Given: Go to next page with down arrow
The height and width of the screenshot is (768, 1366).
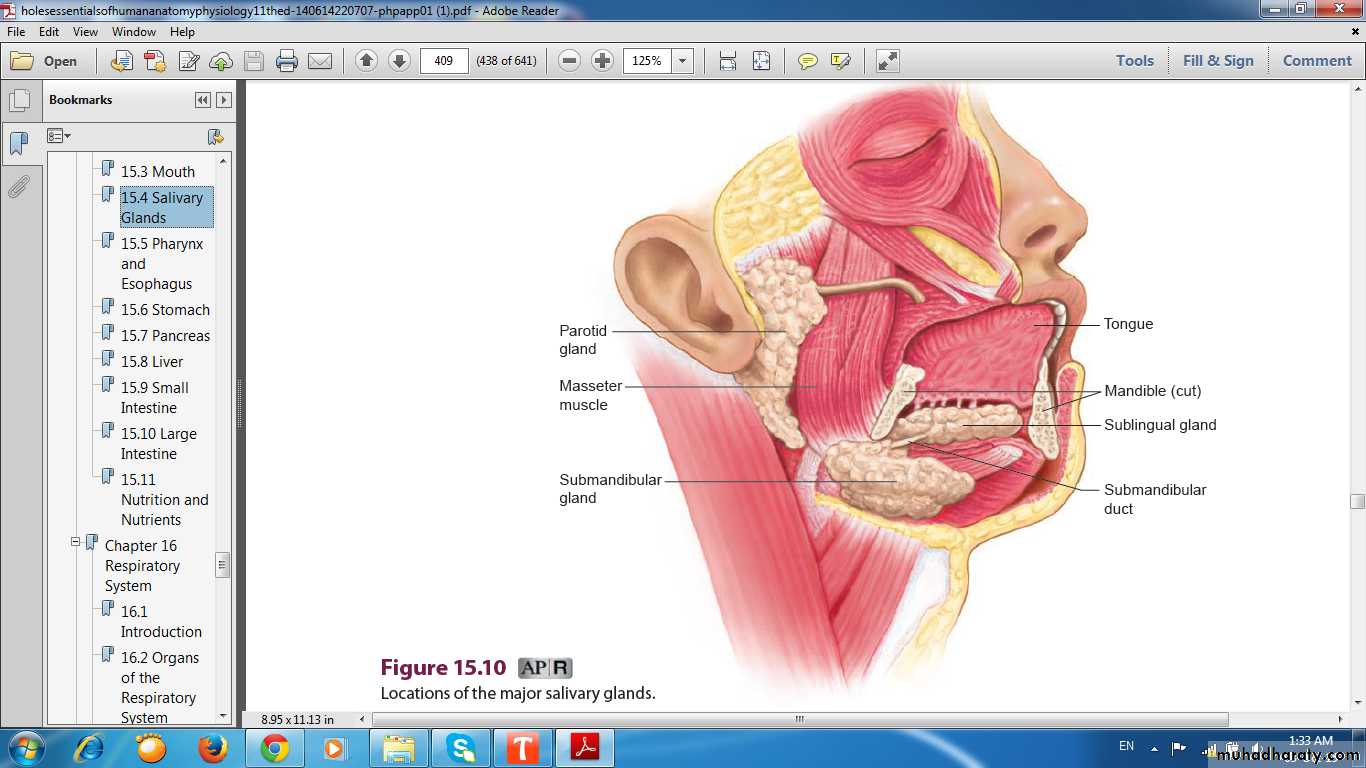Looking at the screenshot, I should tap(399, 61).
